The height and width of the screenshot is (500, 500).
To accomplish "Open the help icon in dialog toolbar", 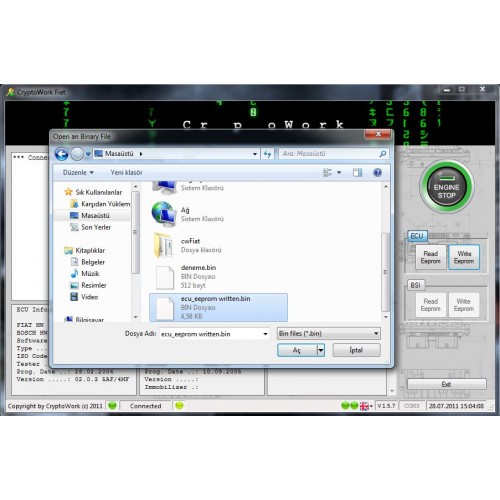I will tap(377, 172).
